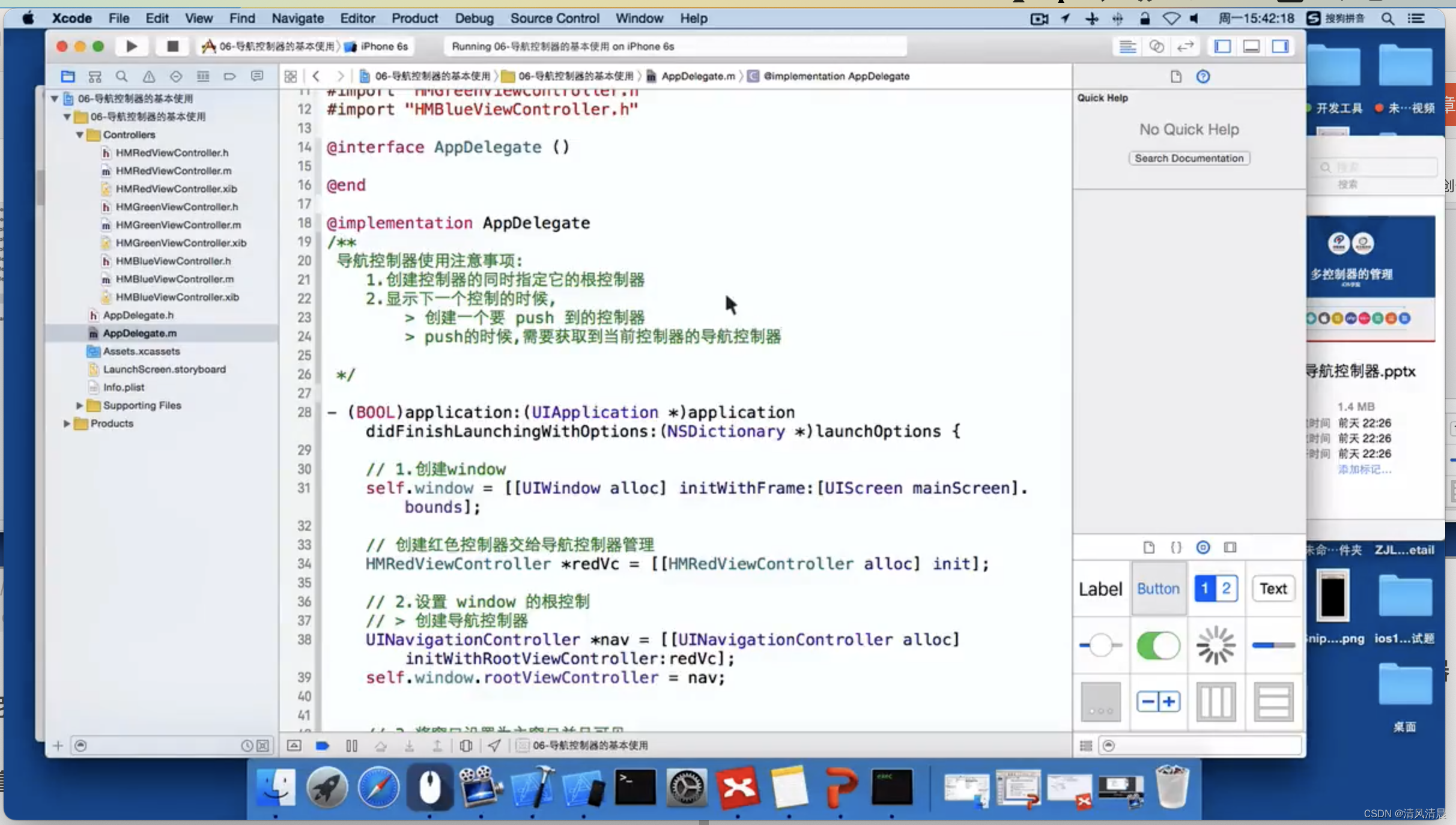
Task: Open Debug View Hierarchy
Action: coord(466,745)
